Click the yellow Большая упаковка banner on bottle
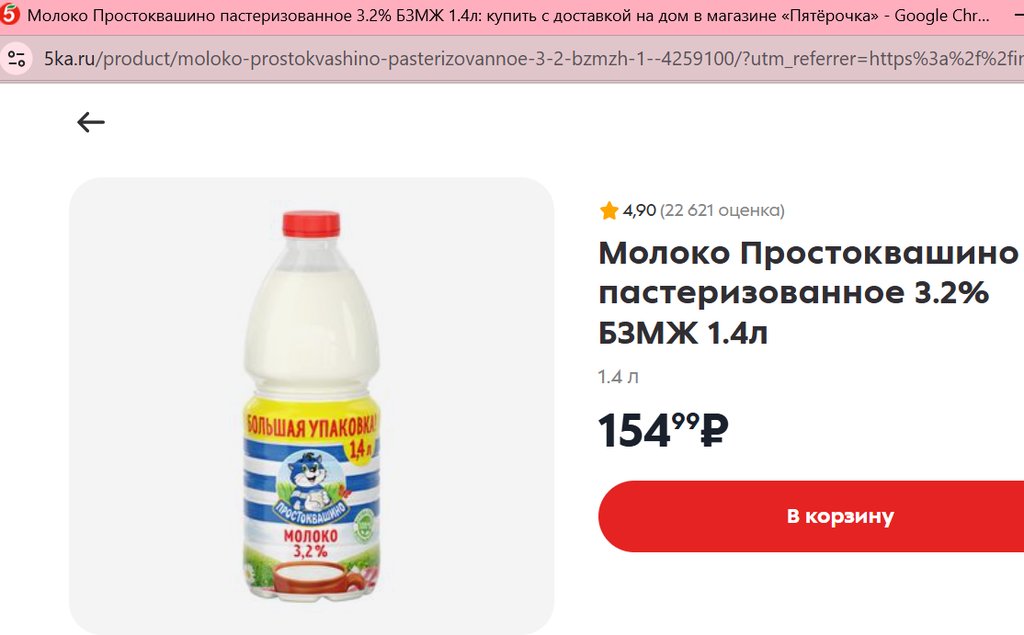Image resolution: width=1024 pixels, height=635 pixels. click(x=311, y=427)
